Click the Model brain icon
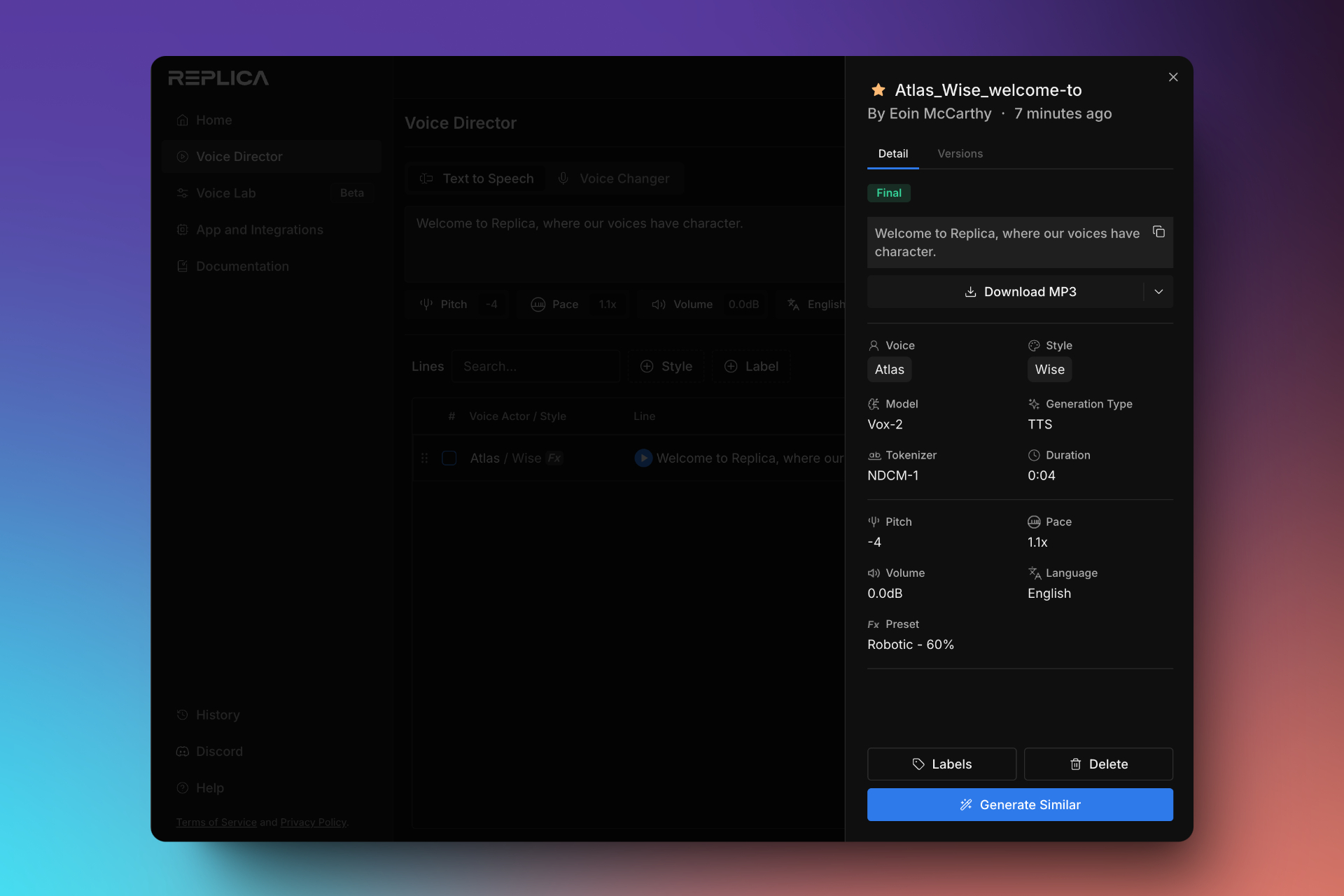Image resolution: width=1344 pixels, height=896 pixels. coord(874,404)
